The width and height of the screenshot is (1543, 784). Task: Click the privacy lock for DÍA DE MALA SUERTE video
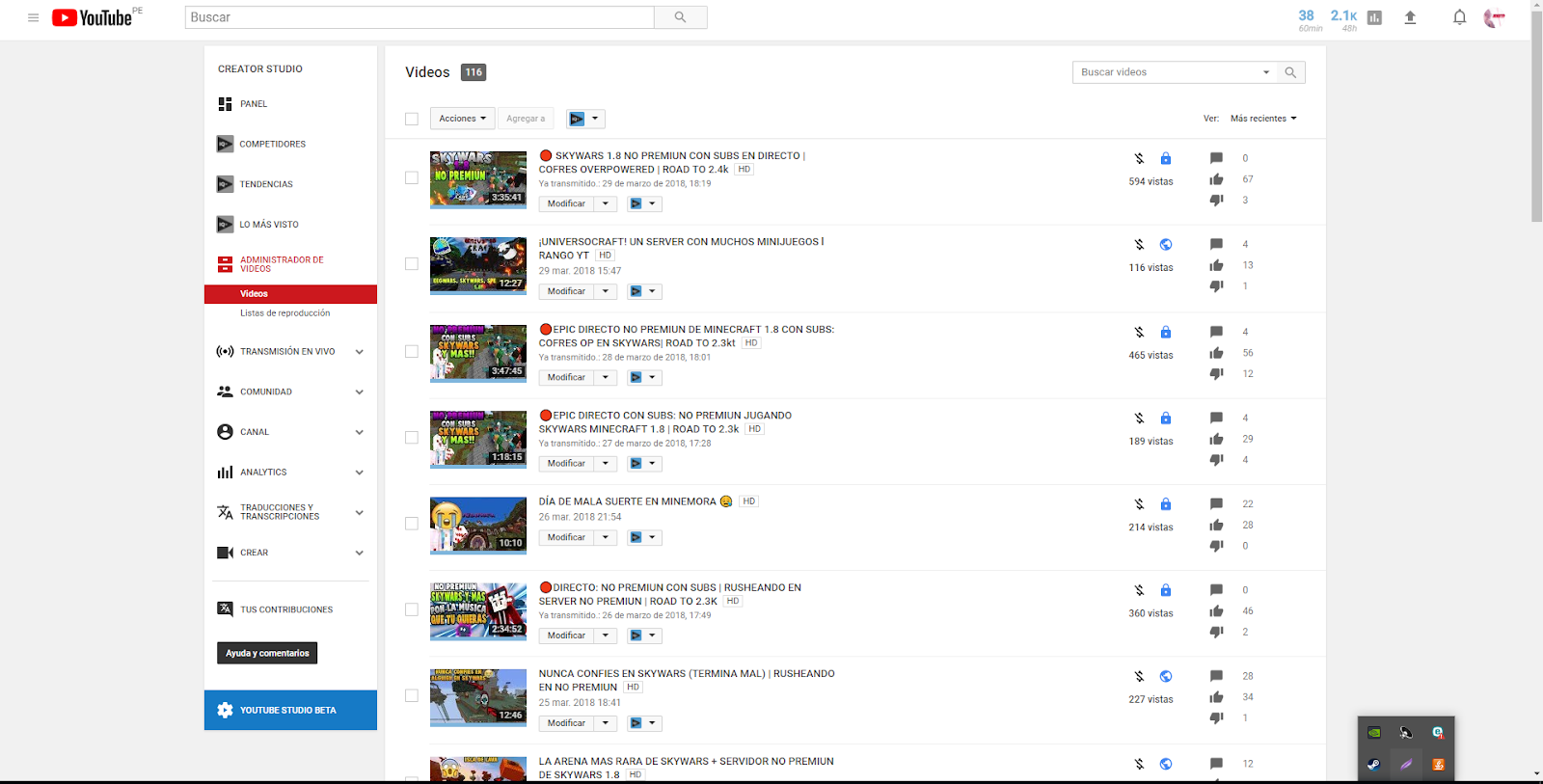tap(1166, 504)
